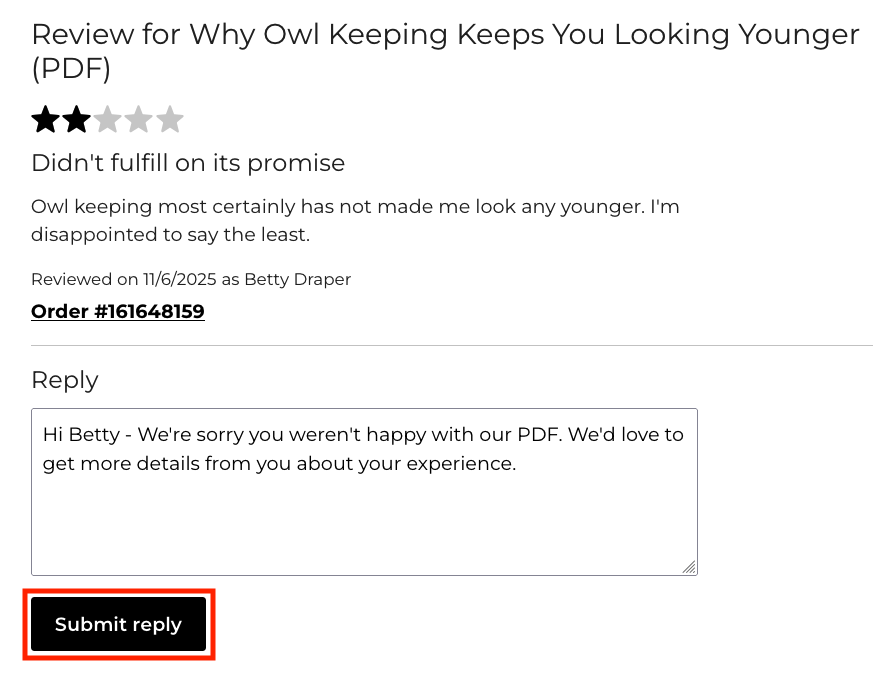Image resolution: width=892 pixels, height=675 pixels.
Task: Click the second filled rating star
Action: (x=76, y=120)
